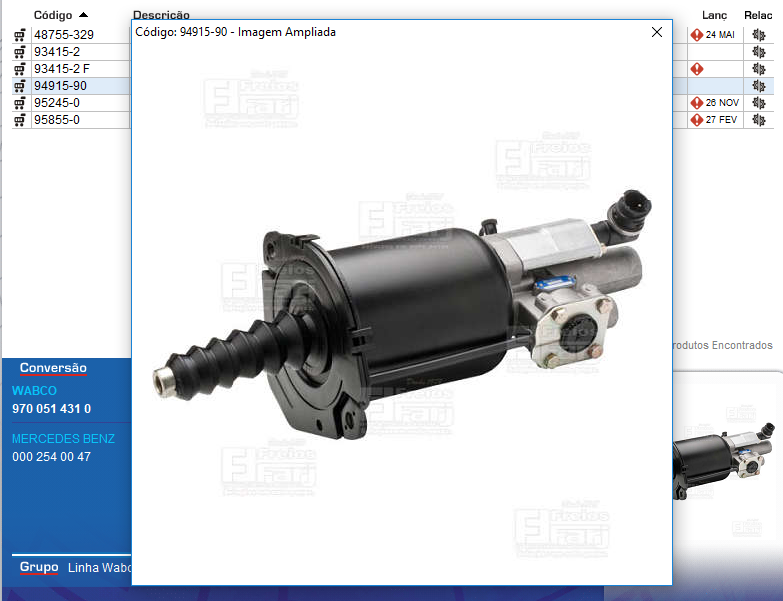This screenshot has height=601, width=783.
Task: Add item 94915-90 via its cart icon
Action: click(19, 86)
